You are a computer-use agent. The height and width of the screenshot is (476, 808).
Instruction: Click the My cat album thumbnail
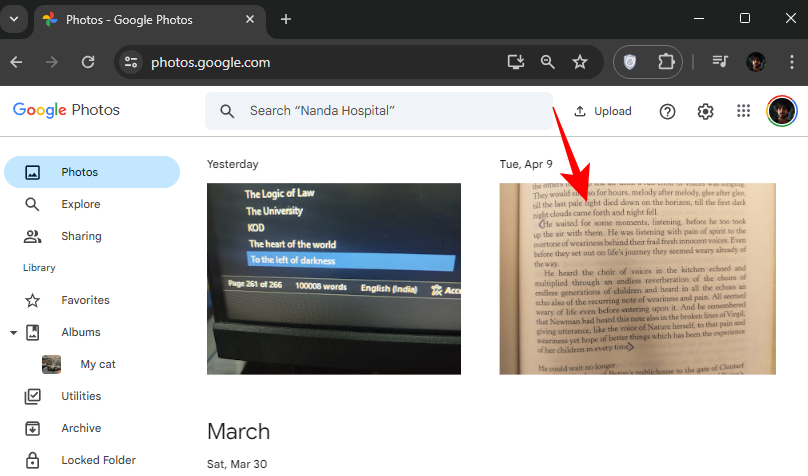52,364
